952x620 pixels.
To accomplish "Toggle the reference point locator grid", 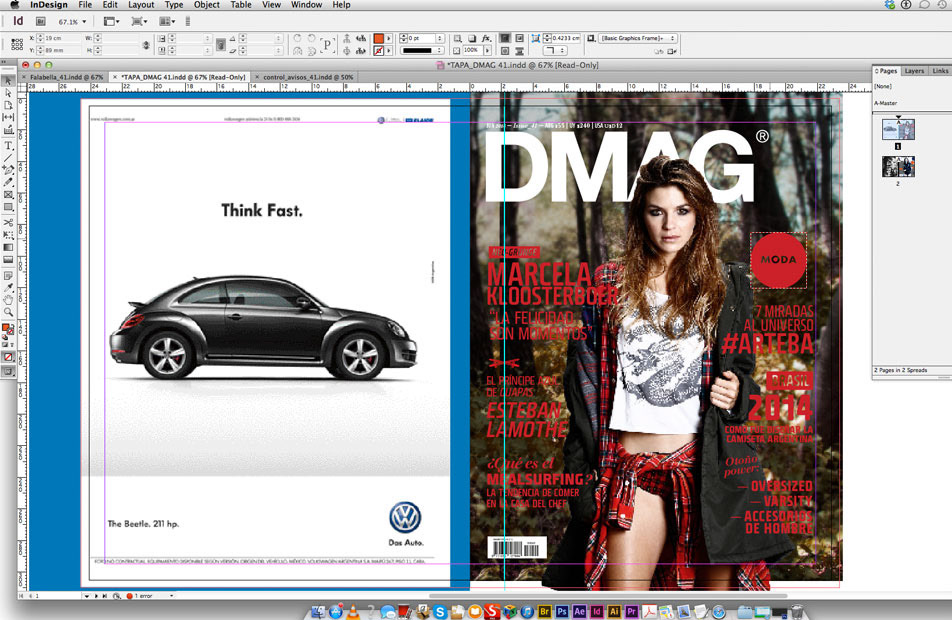I will (x=17, y=44).
